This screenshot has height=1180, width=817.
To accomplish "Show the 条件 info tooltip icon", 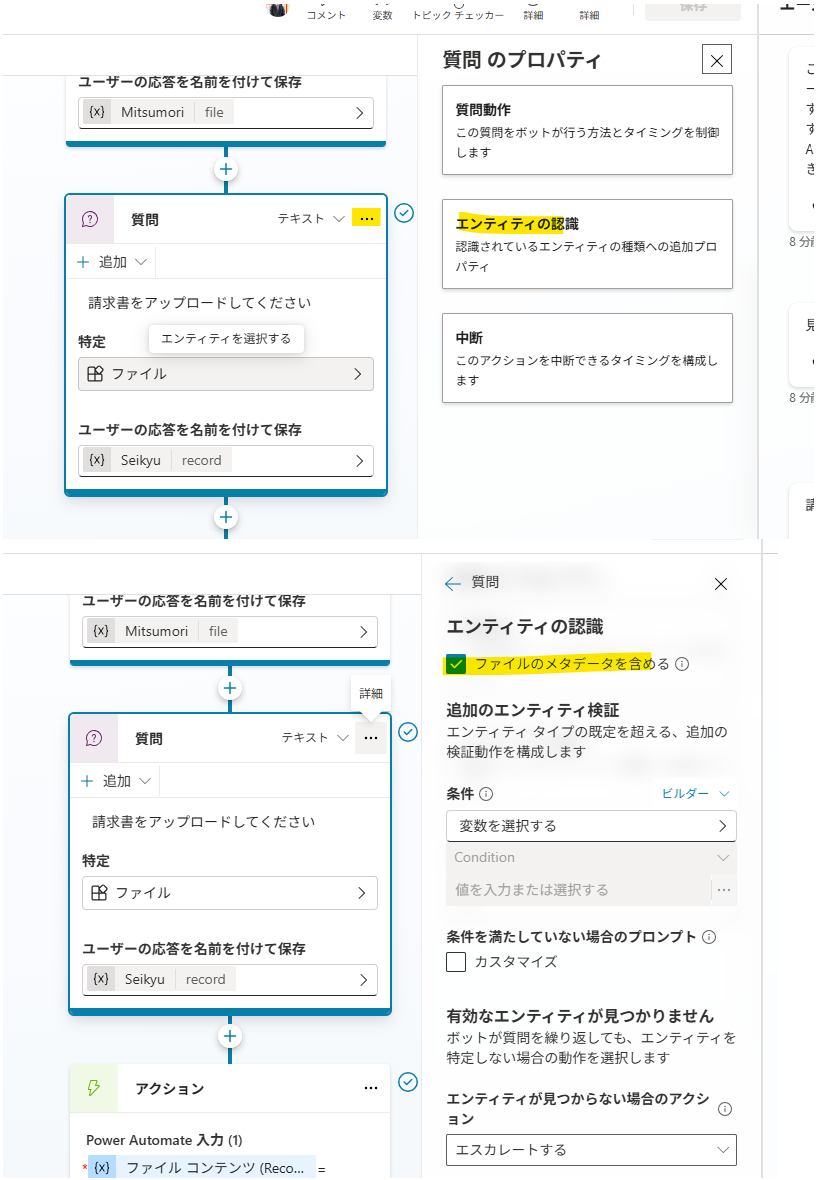I will pos(486,794).
